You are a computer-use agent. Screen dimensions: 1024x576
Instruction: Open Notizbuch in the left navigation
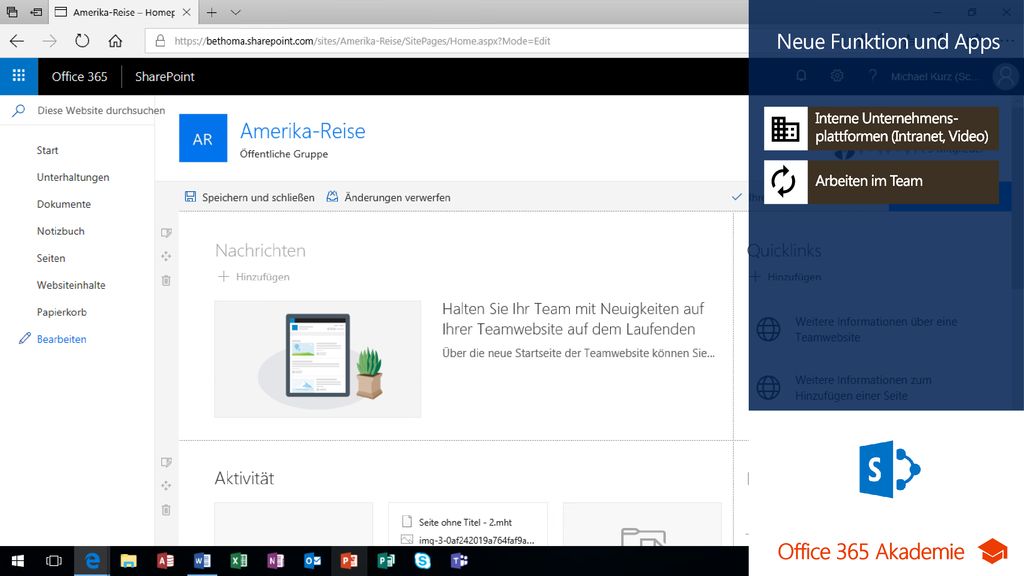[60, 231]
